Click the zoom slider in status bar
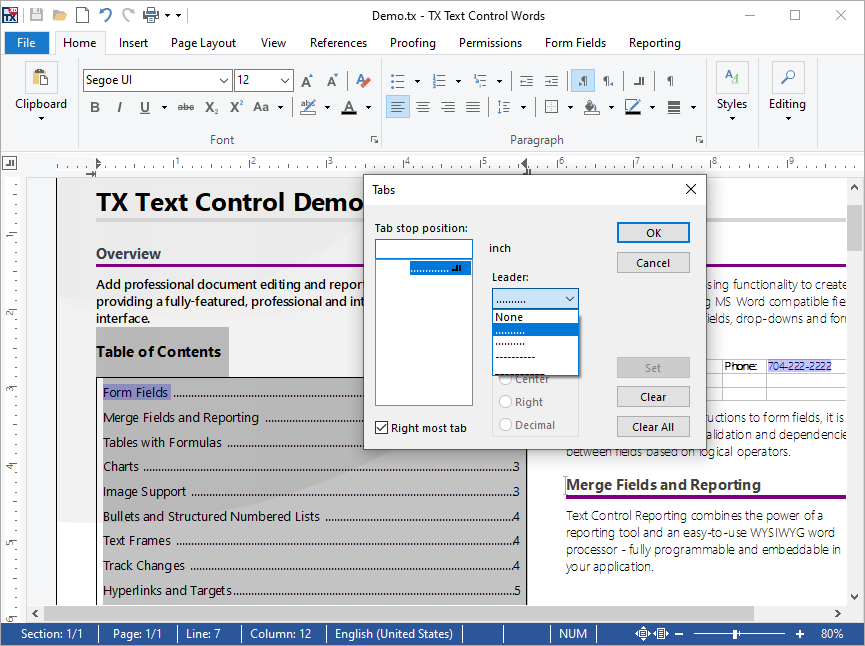865x646 pixels. pos(736,634)
